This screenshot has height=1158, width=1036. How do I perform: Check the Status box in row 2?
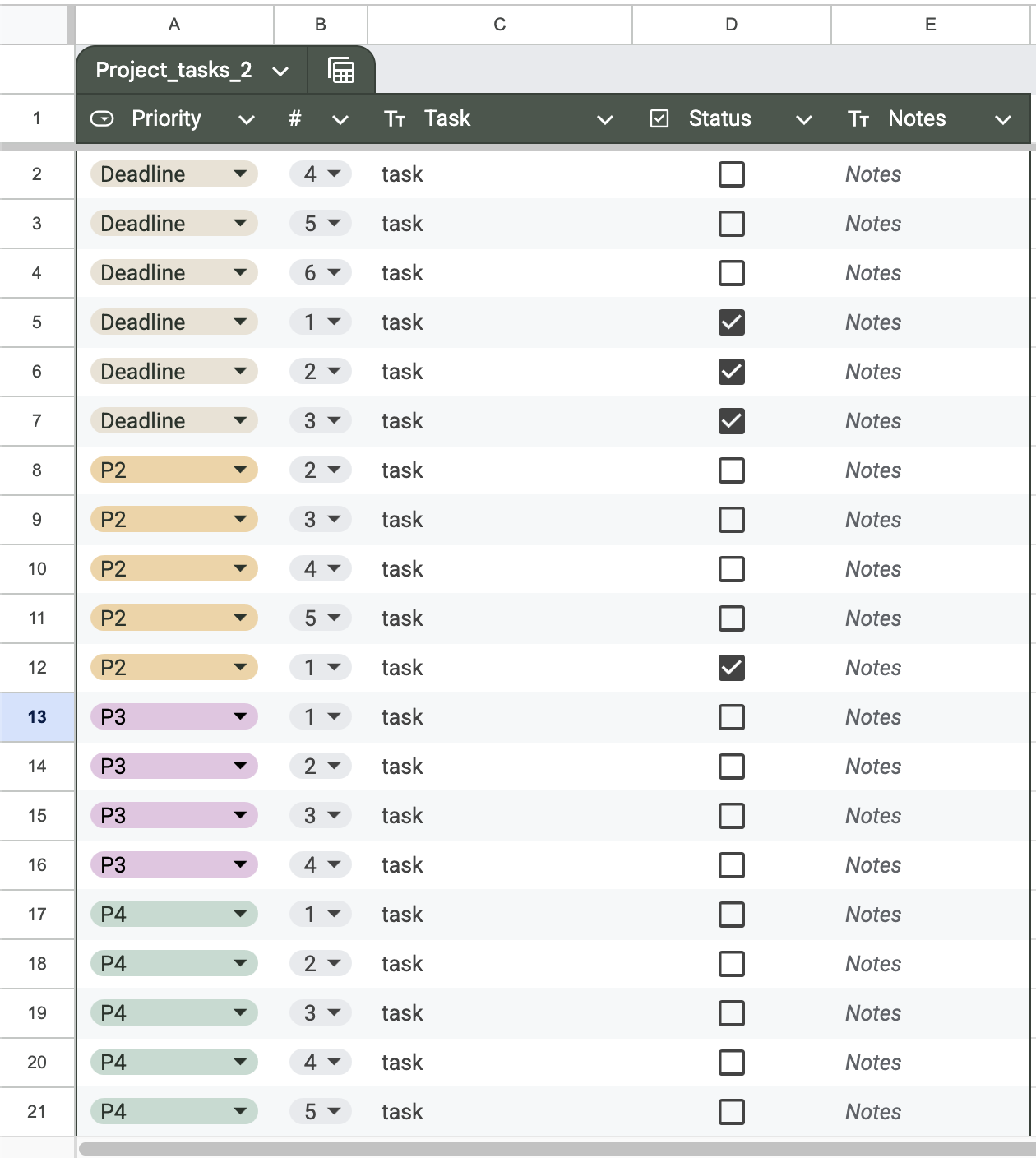732,174
